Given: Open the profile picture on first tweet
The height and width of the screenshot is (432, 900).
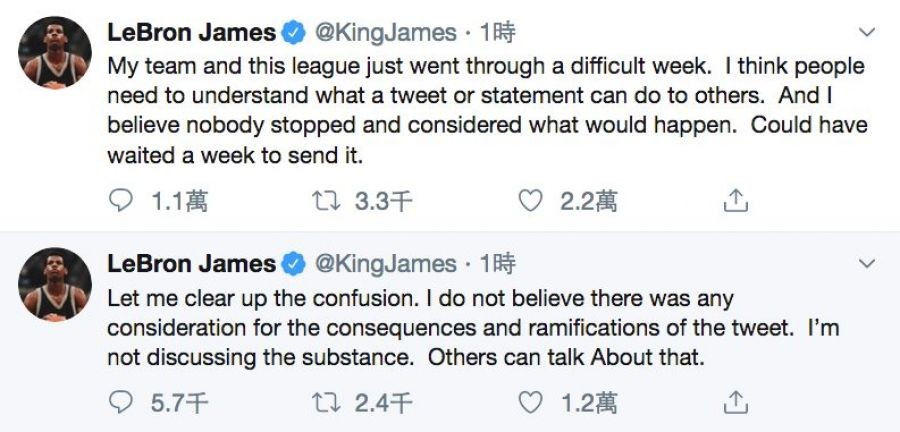Looking at the screenshot, I should 55,52.
